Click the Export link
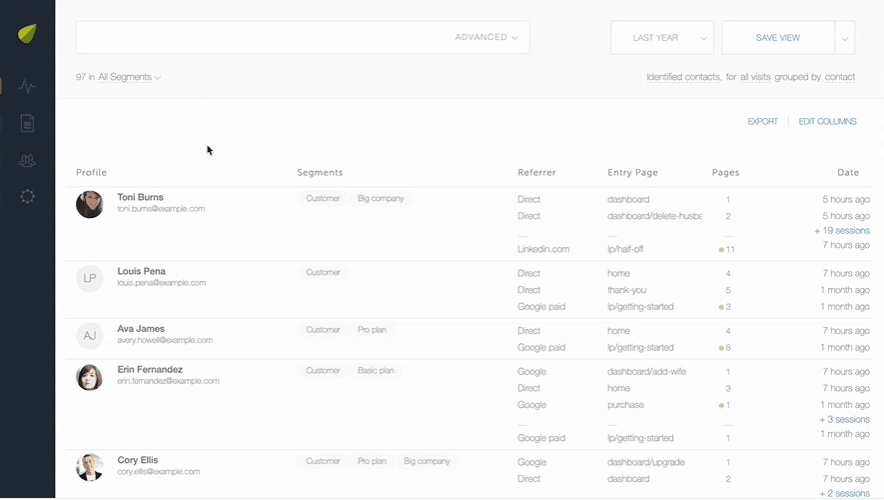Viewport: 884px width, 500px height. (x=762, y=122)
